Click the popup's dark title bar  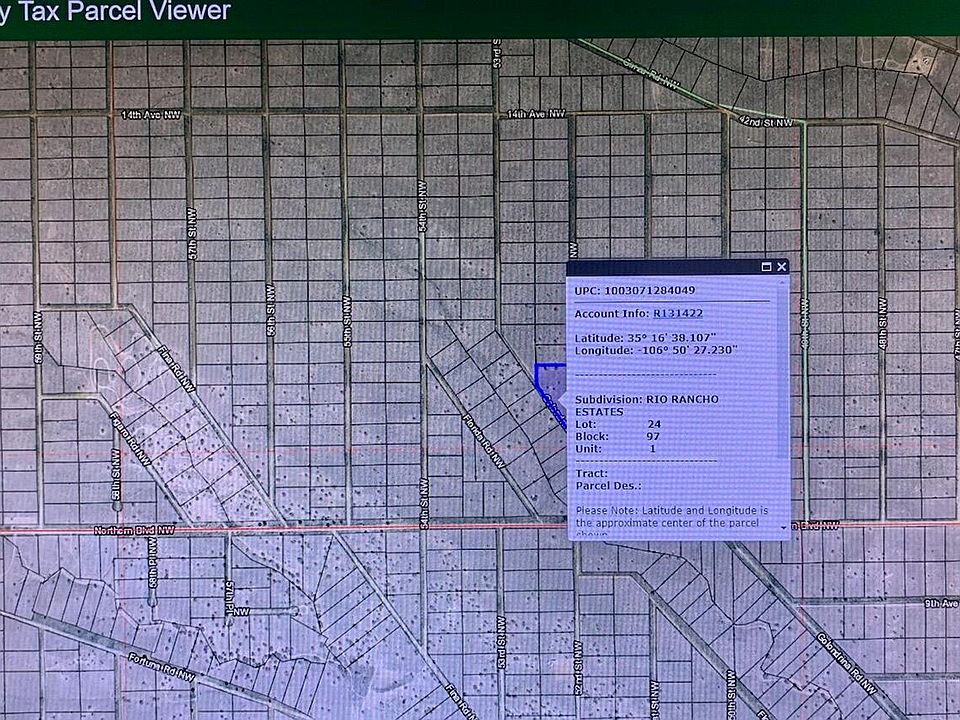(660, 267)
